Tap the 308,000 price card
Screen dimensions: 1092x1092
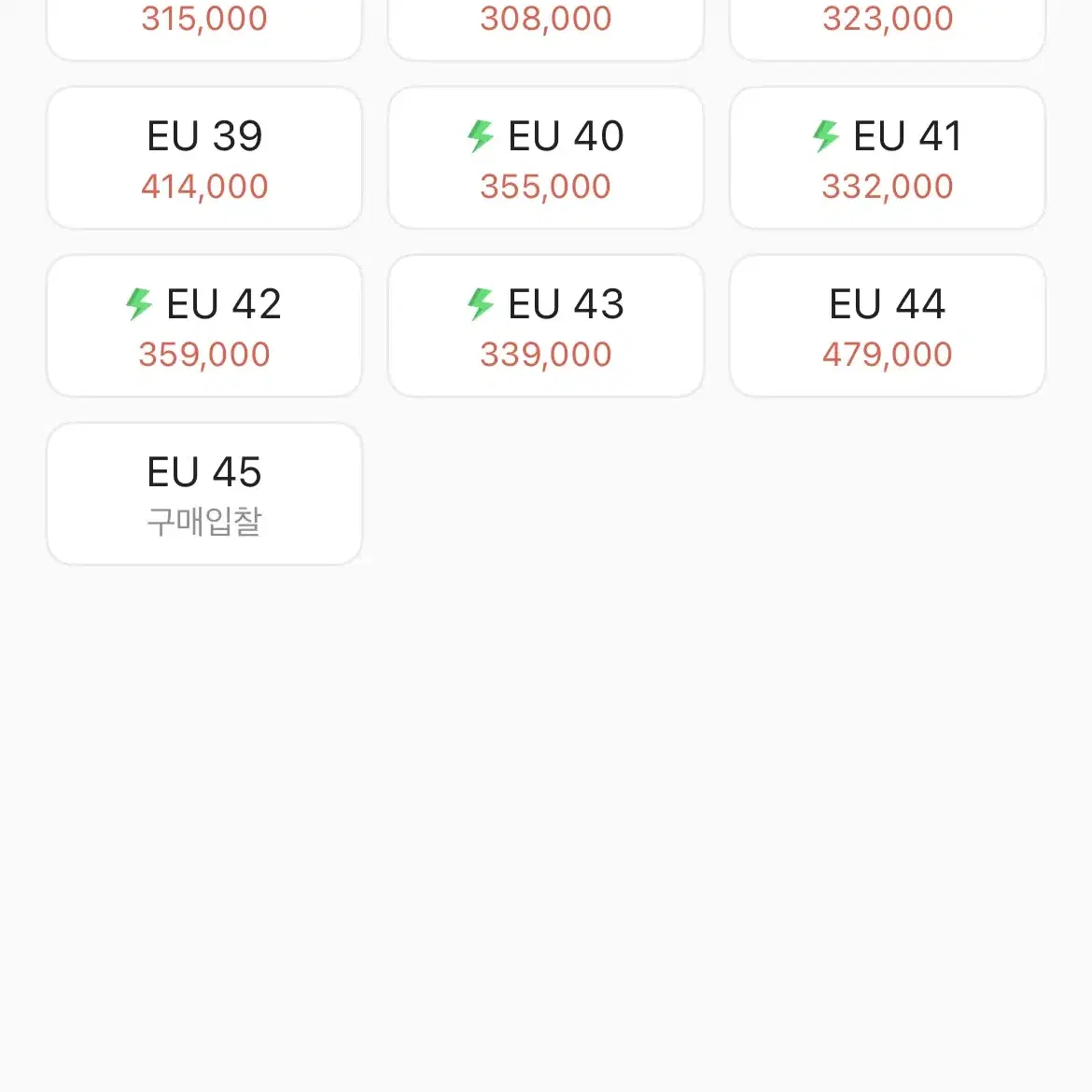coord(546,29)
